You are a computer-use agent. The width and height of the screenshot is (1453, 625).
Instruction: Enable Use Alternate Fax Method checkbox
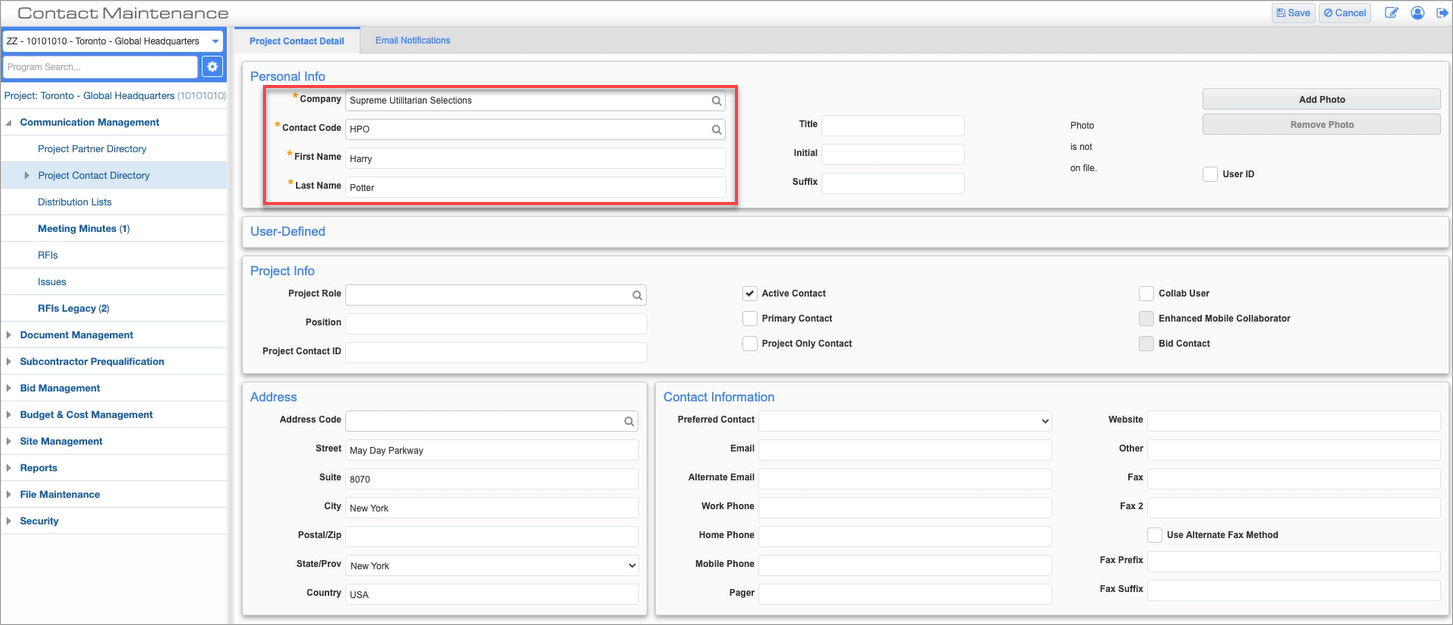[1155, 535]
